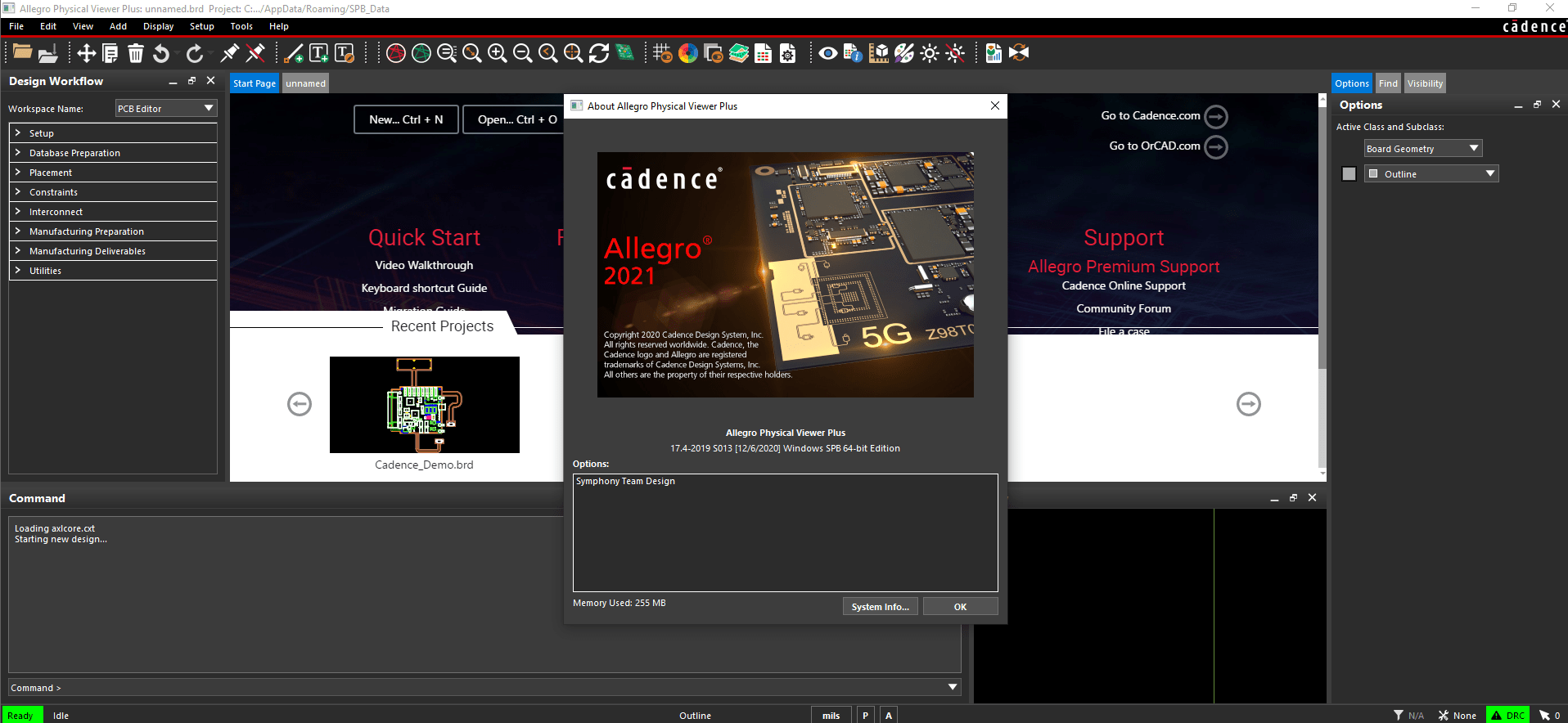This screenshot has width=1568, height=723.
Task: Click the Redo arrow icon
Action: (x=195, y=53)
